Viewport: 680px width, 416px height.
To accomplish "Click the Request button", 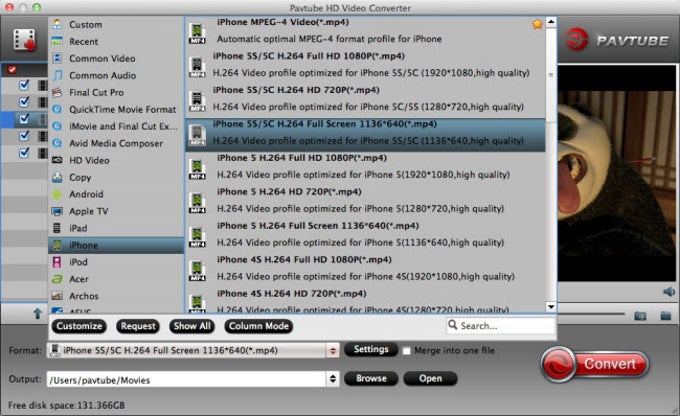I will (138, 326).
